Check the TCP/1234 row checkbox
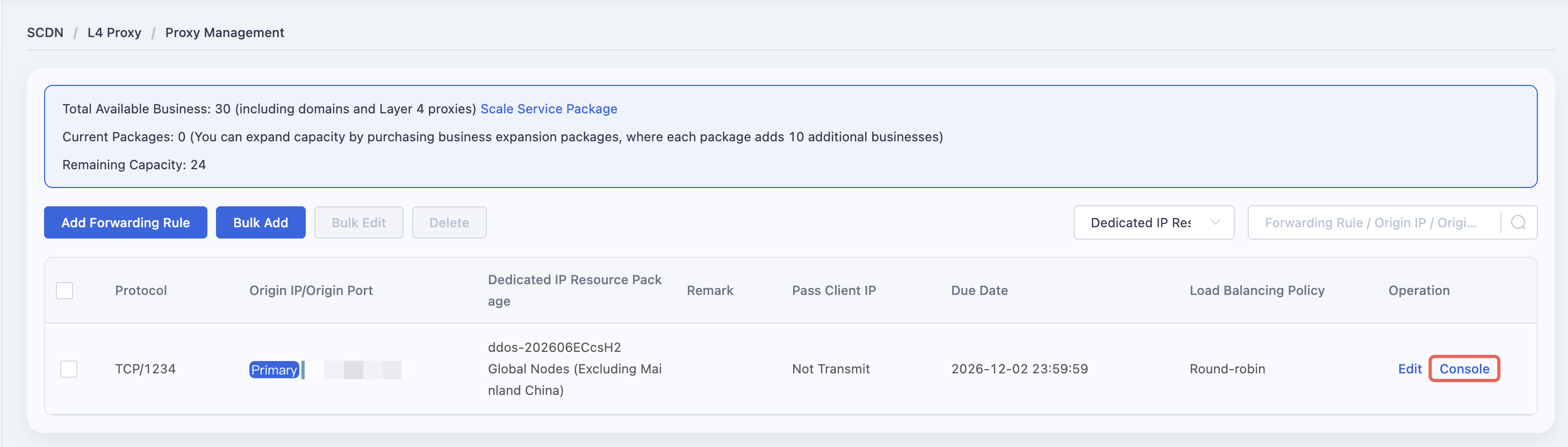 [x=69, y=369]
